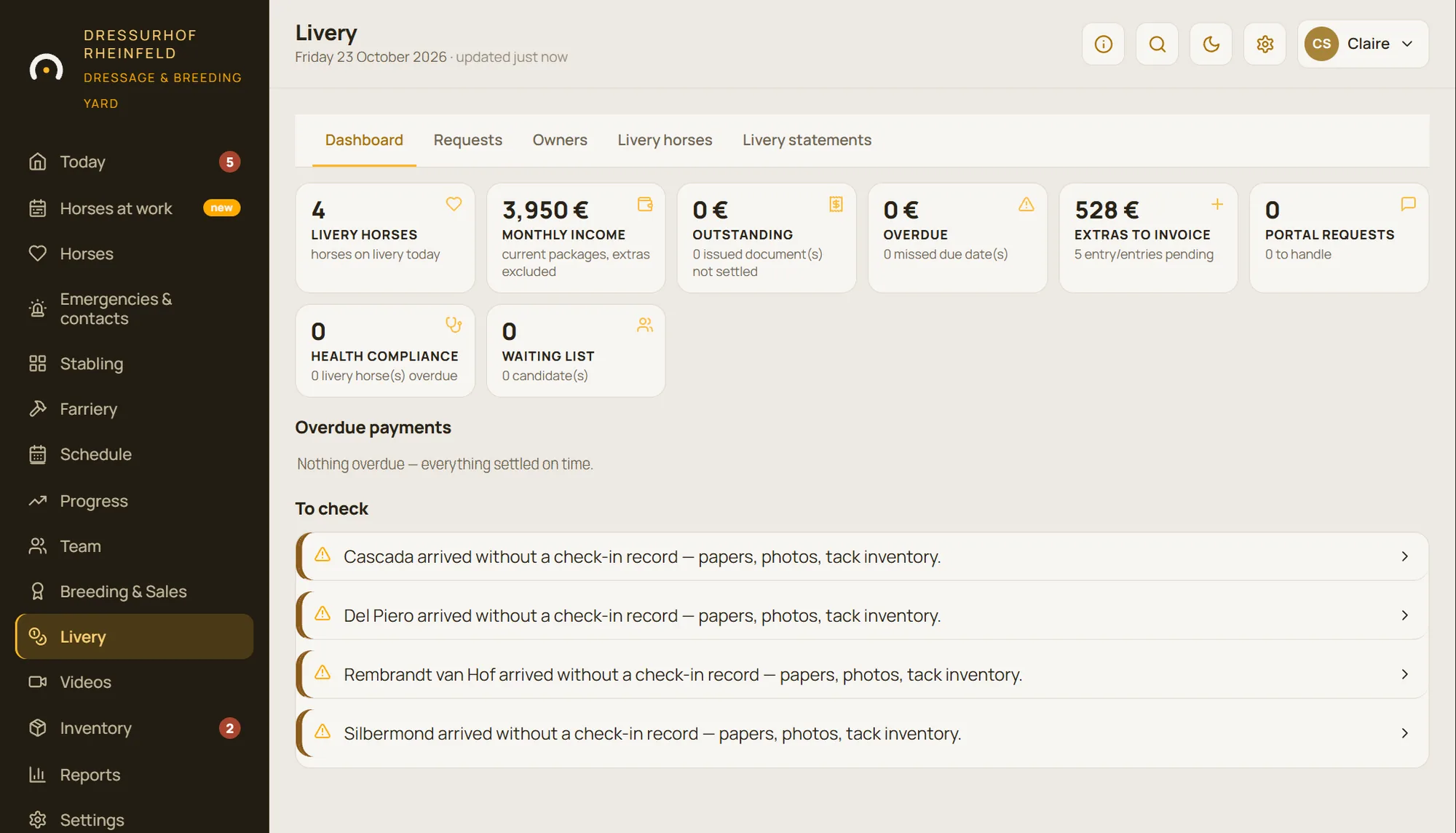Switch to the Dashboard tab
Screen dimensions: 1456x833
pos(364,140)
